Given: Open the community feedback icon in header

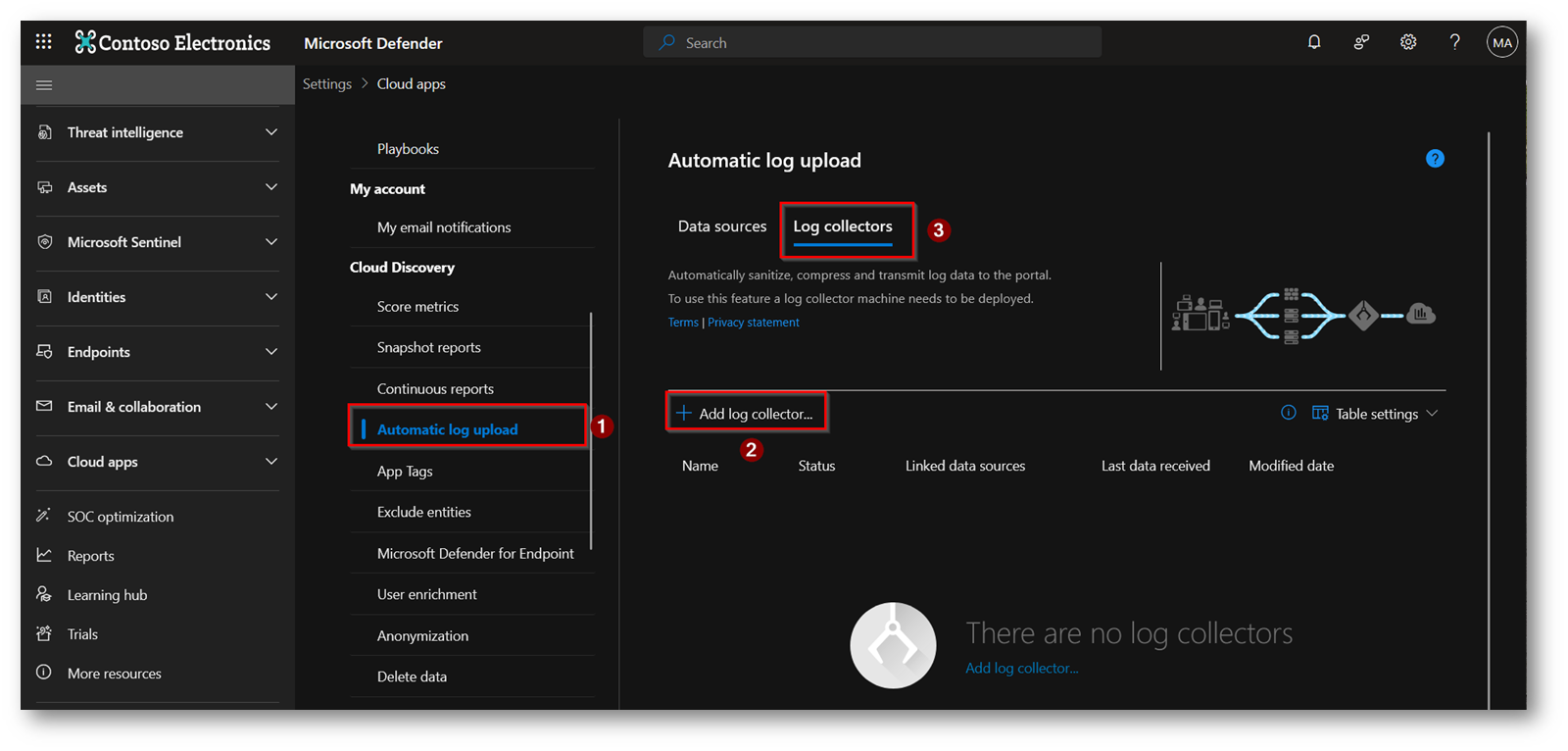Looking at the screenshot, I should pyautogui.click(x=1361, y=42).
